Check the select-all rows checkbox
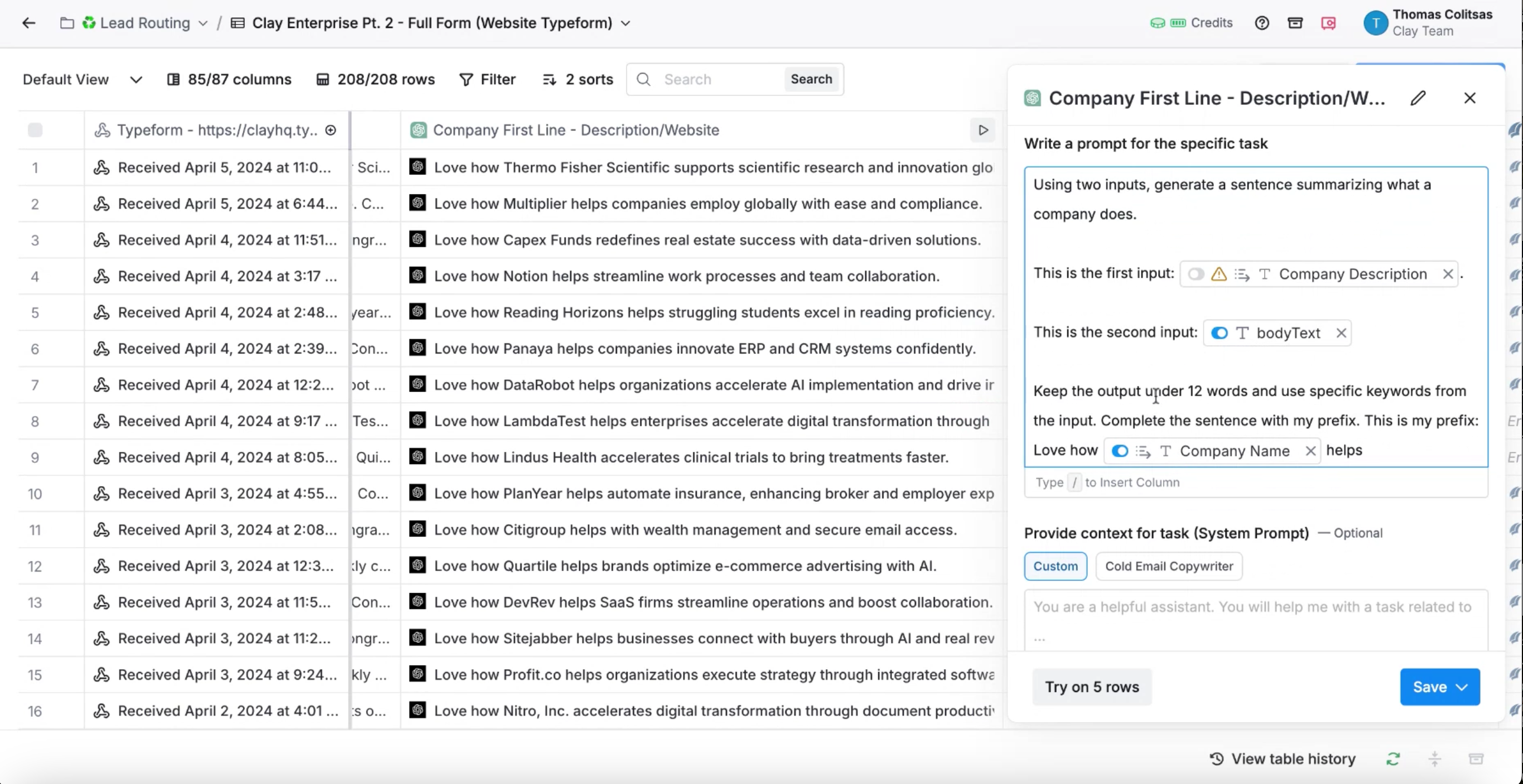The height and width of the screenshot is (784, 1523). pos(35,130)
